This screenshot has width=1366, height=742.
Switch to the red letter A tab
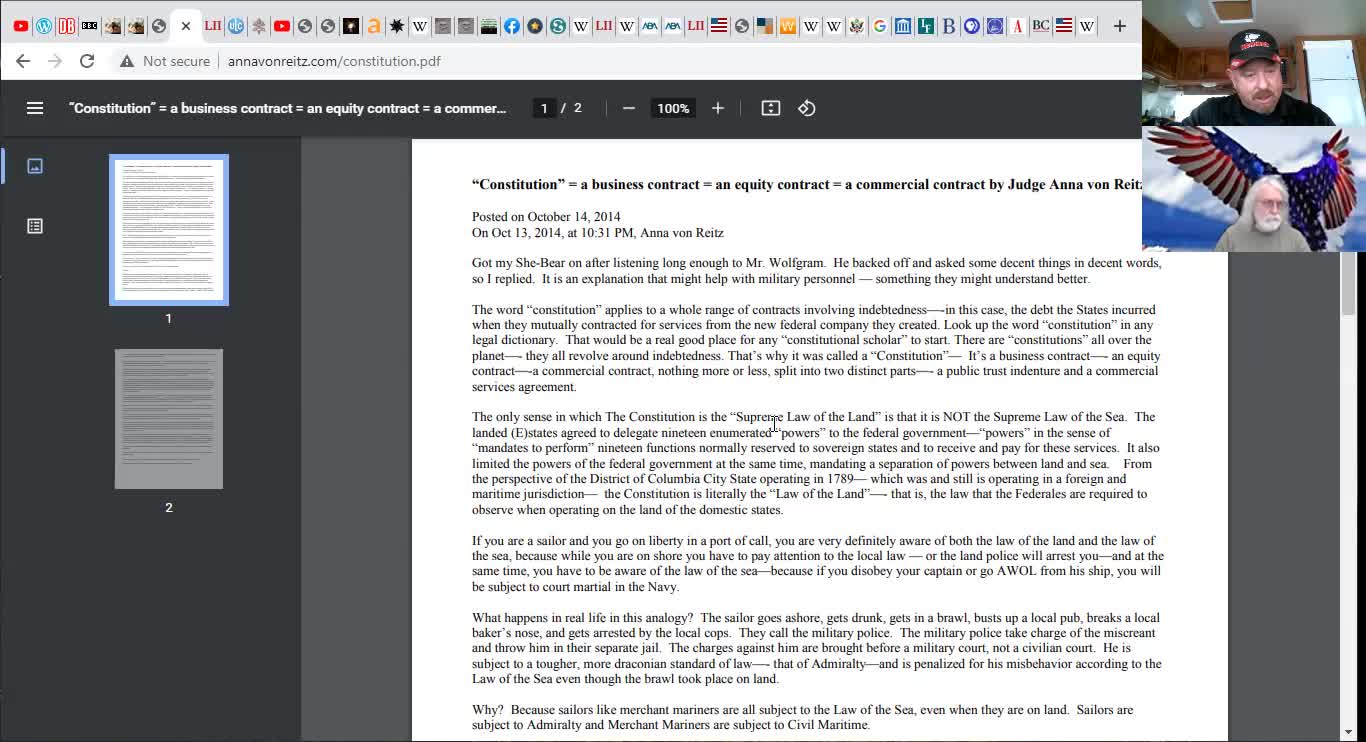click(x=1018, y=26)
